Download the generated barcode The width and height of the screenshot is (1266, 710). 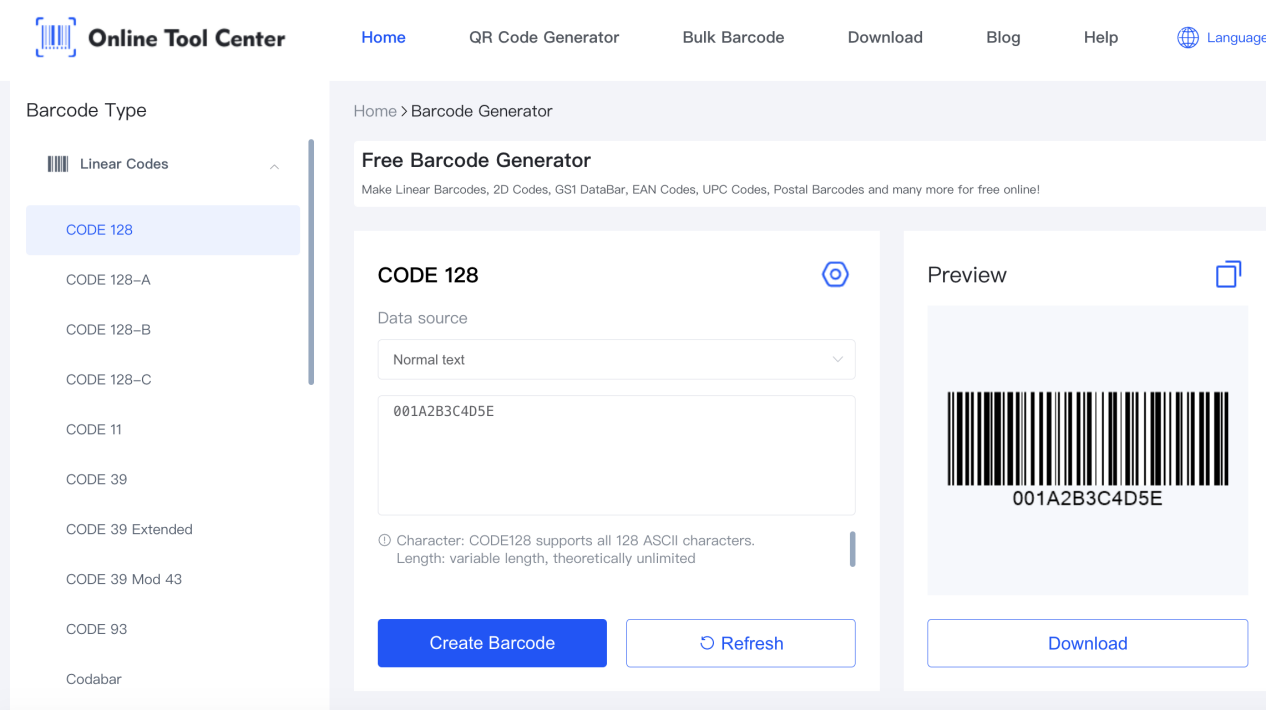(1087, 643)
